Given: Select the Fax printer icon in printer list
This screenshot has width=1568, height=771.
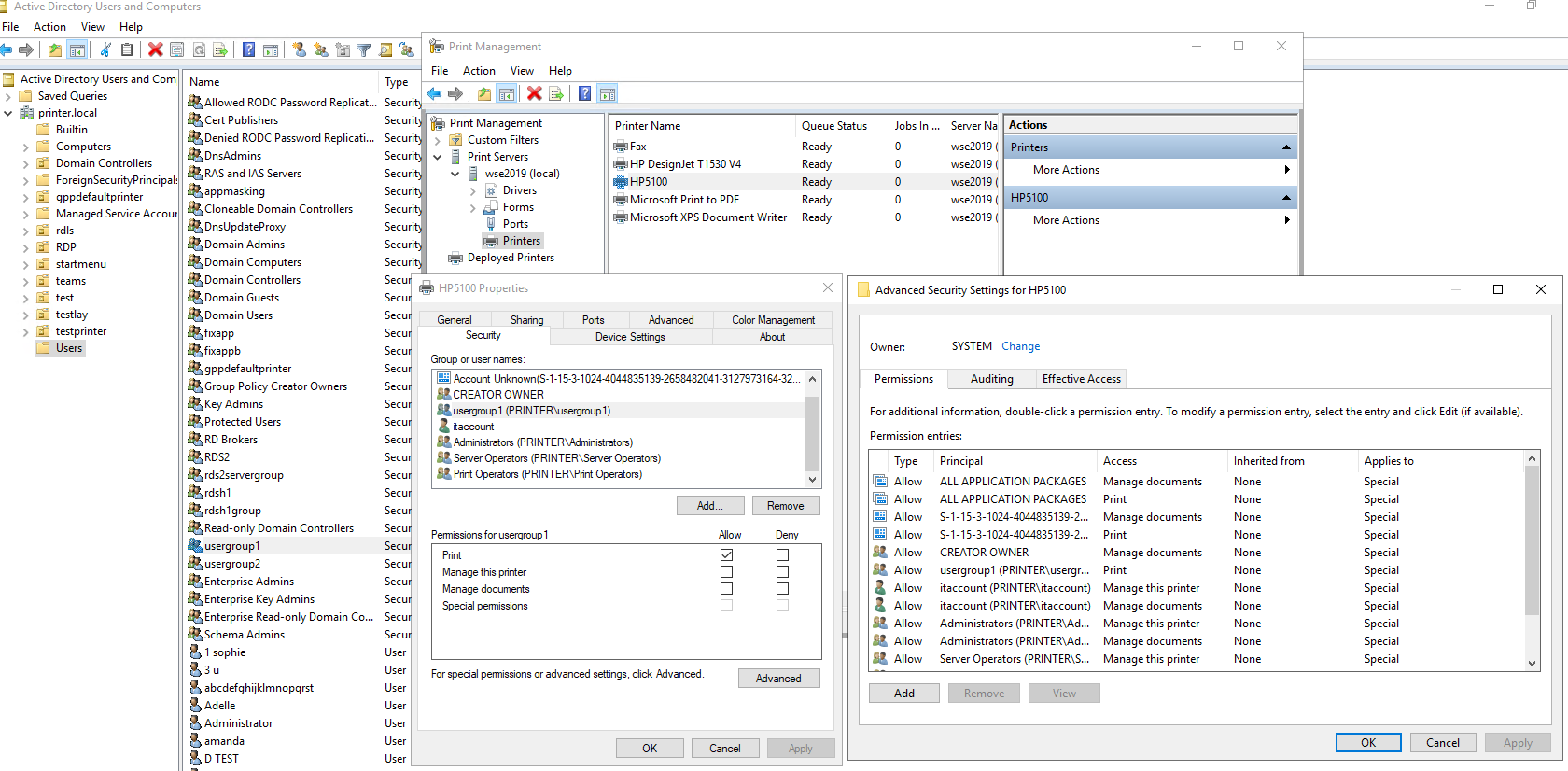Looking at the screenshot, I should (621, 147).
